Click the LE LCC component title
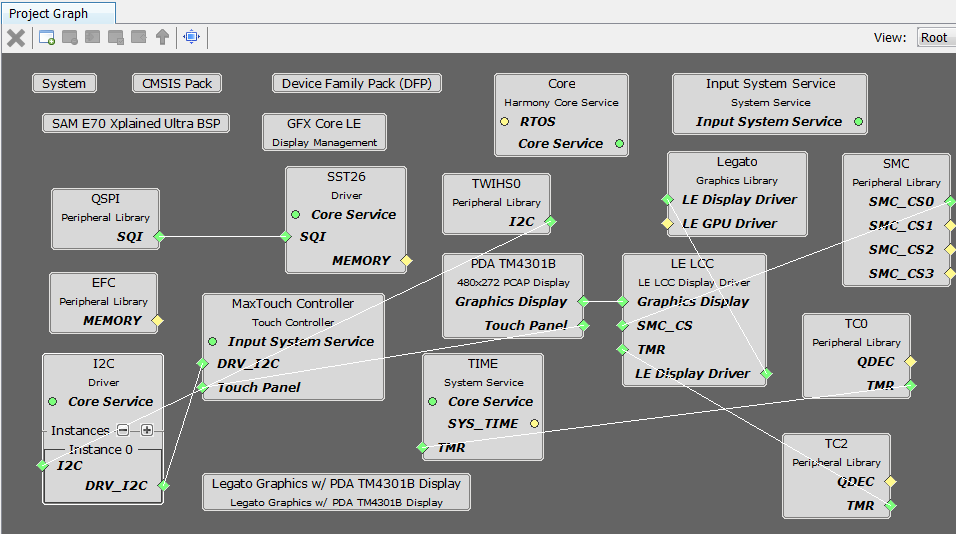Image resolution: width=956 pixels, height=534 pixels. (x=693, y=263)
